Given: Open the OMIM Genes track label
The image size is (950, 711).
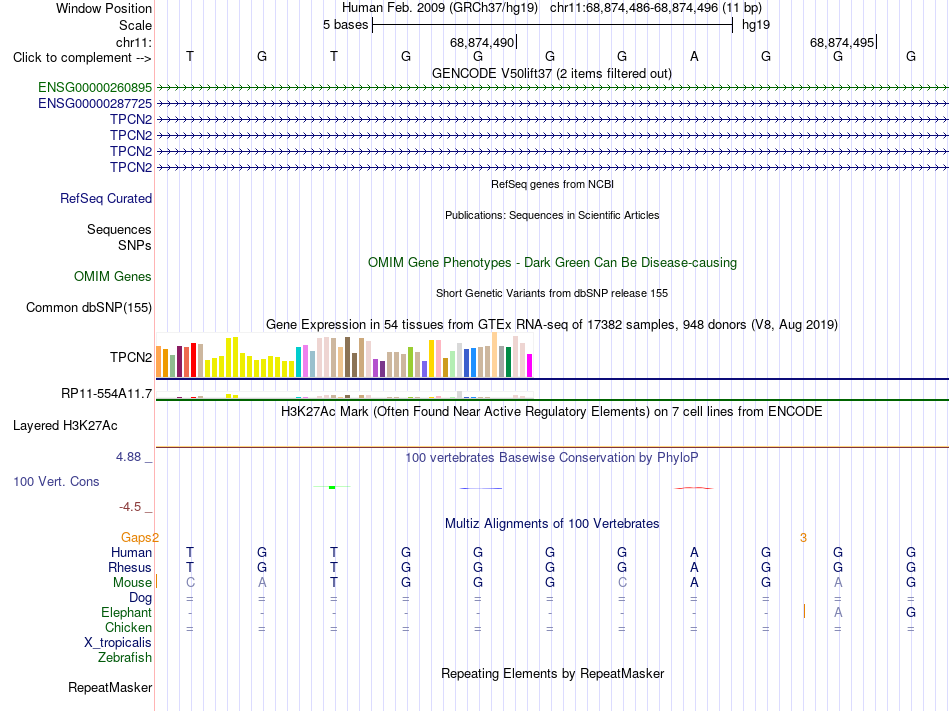Looking at the screenshot, I should pos(113,277).
